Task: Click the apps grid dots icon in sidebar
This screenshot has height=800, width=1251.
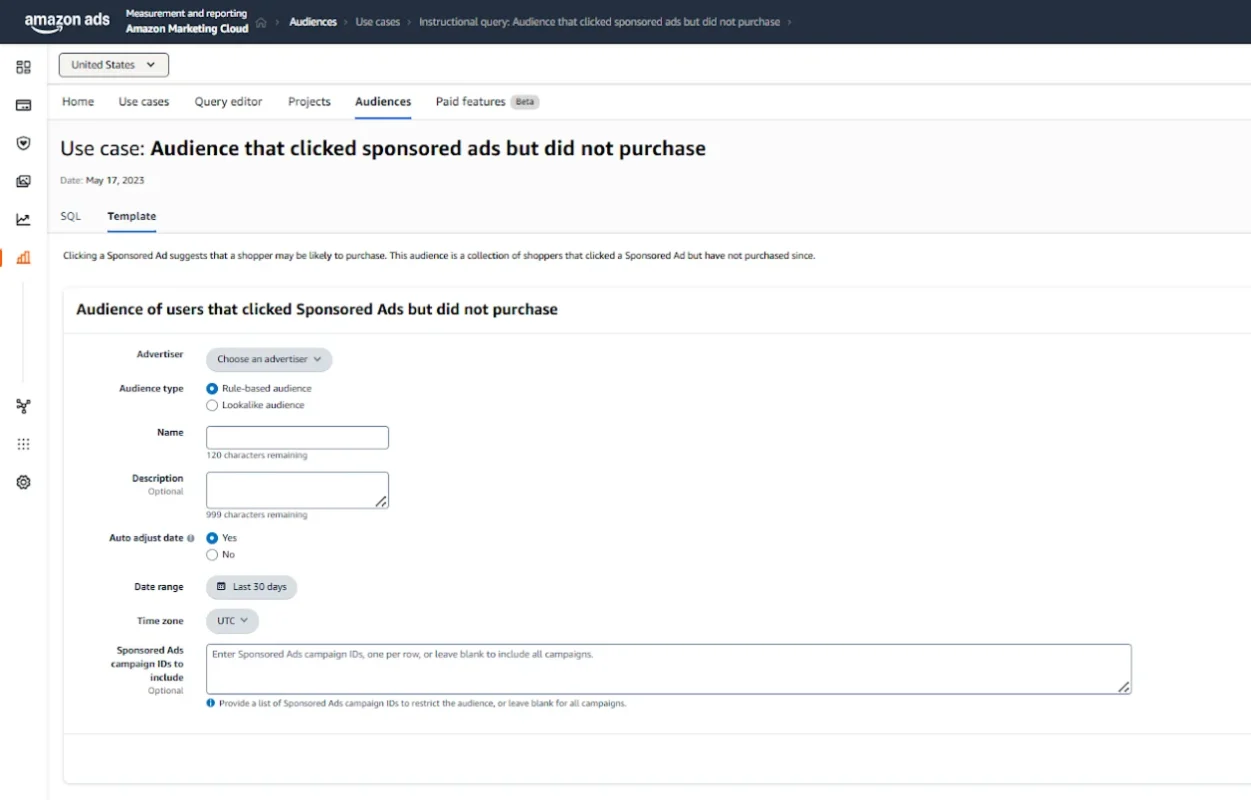Action: (x=23, y=443)
